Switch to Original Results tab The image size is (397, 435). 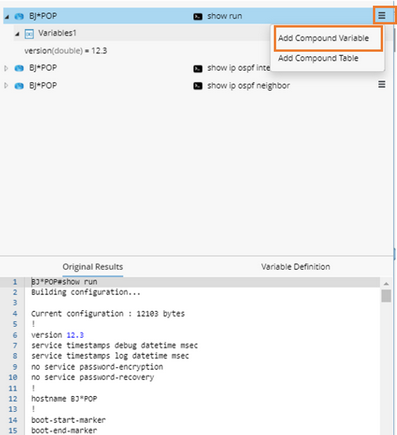coord(93,267)
